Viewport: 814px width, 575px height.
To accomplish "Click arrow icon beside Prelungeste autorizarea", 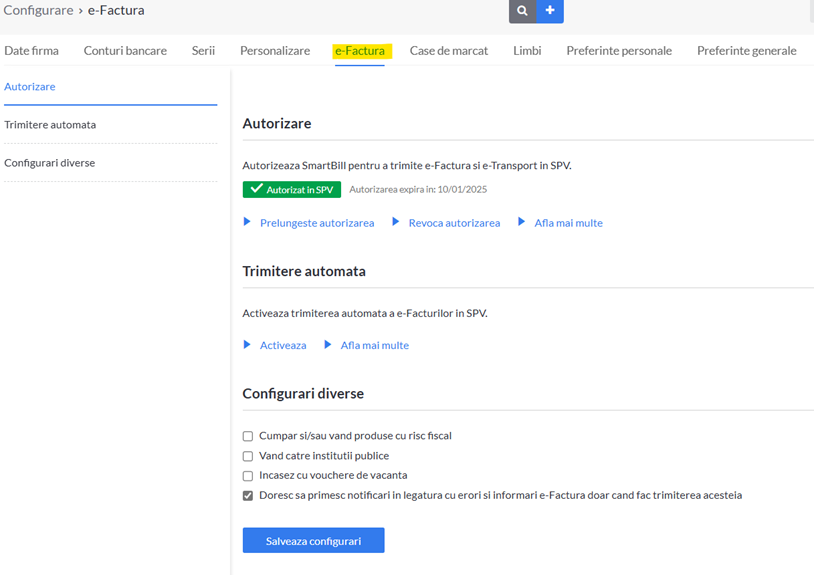I will pyautogui.click(x=247, y=222).
